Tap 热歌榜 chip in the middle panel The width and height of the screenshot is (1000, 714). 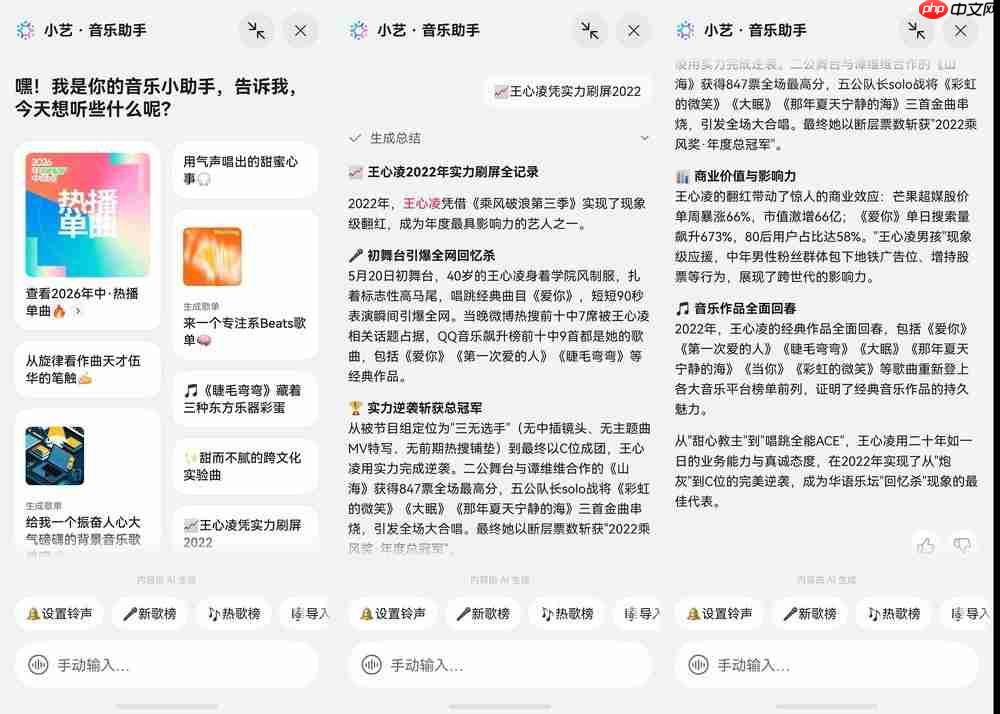[567, 613]
